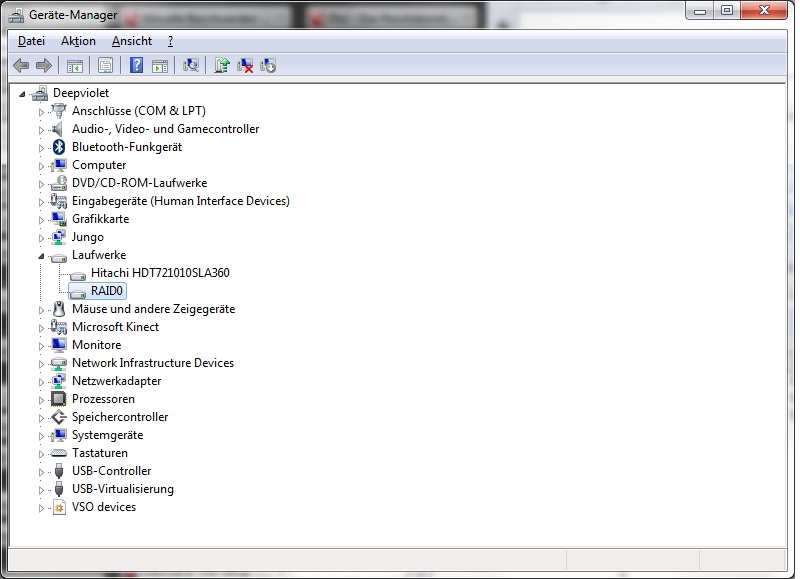Click the Prozessoren chip icon
Image resolution: width=800 pixels, height=579 pixels.
(x=59, y=399)
